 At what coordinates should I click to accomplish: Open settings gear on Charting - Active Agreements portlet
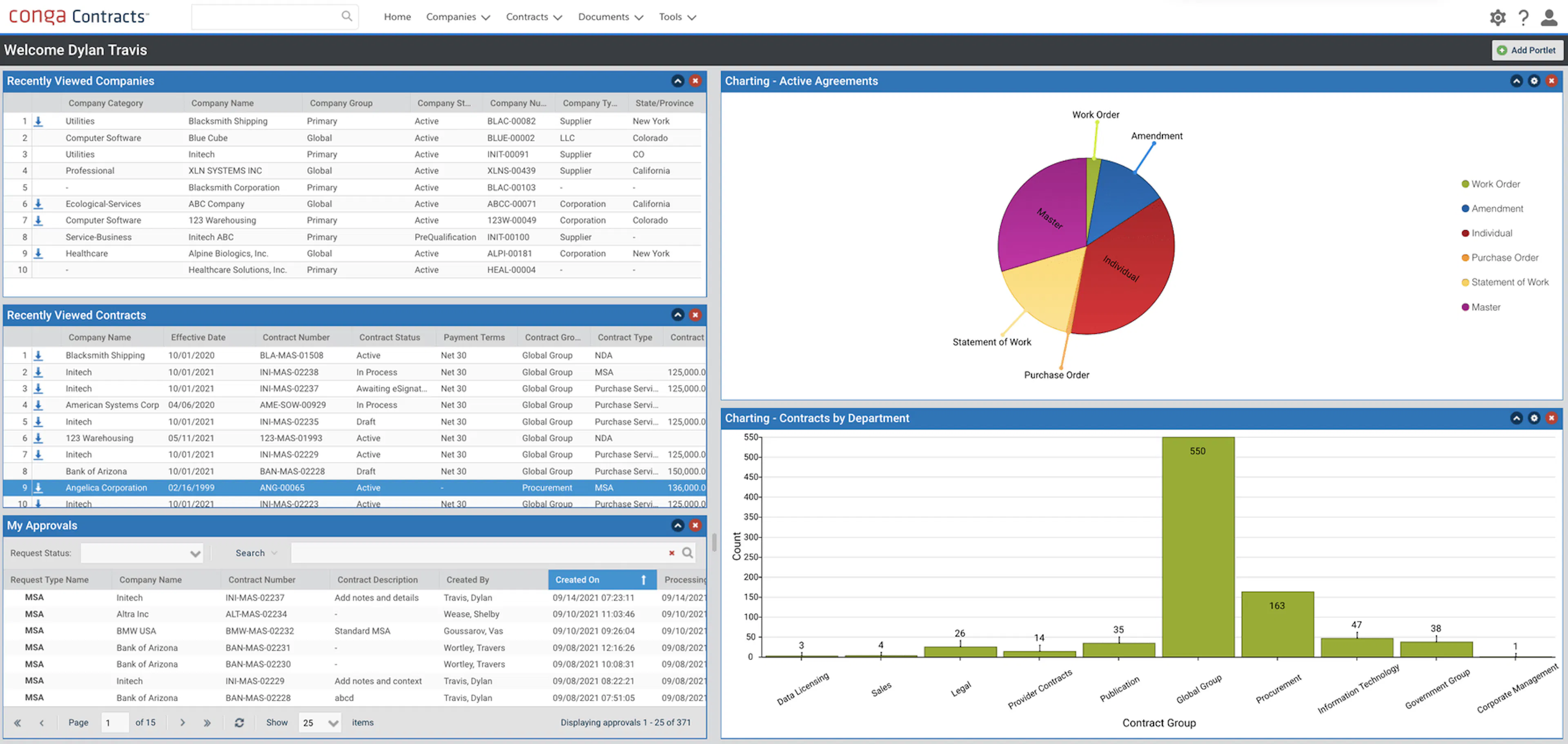coord(1533,81)
